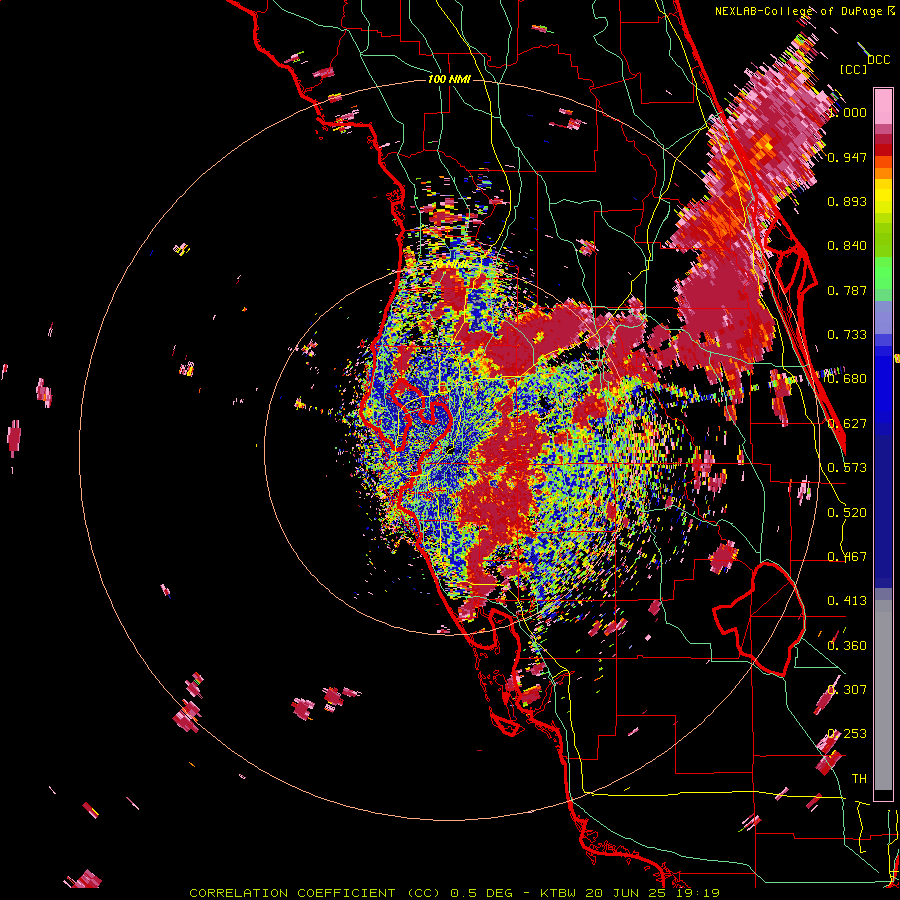This screenshot has width=900, height=900.
Task: Pick the yellow segment of the color bar
Action: [883, 195]
